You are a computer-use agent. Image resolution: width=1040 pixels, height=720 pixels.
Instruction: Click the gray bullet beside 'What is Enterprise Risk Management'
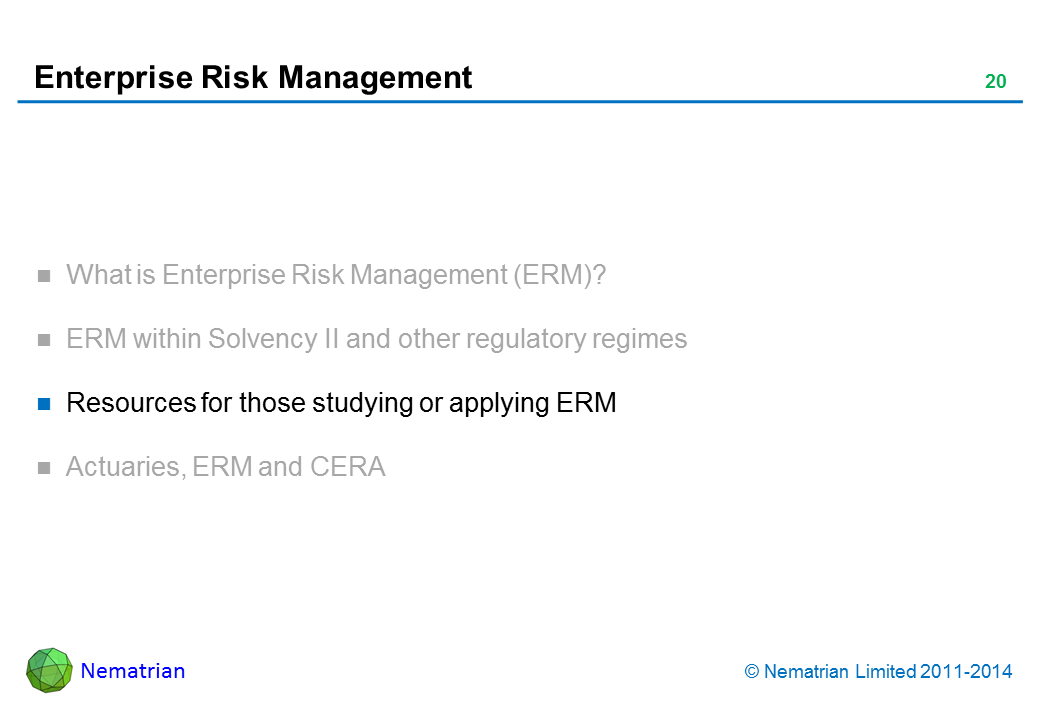(44, 276)
